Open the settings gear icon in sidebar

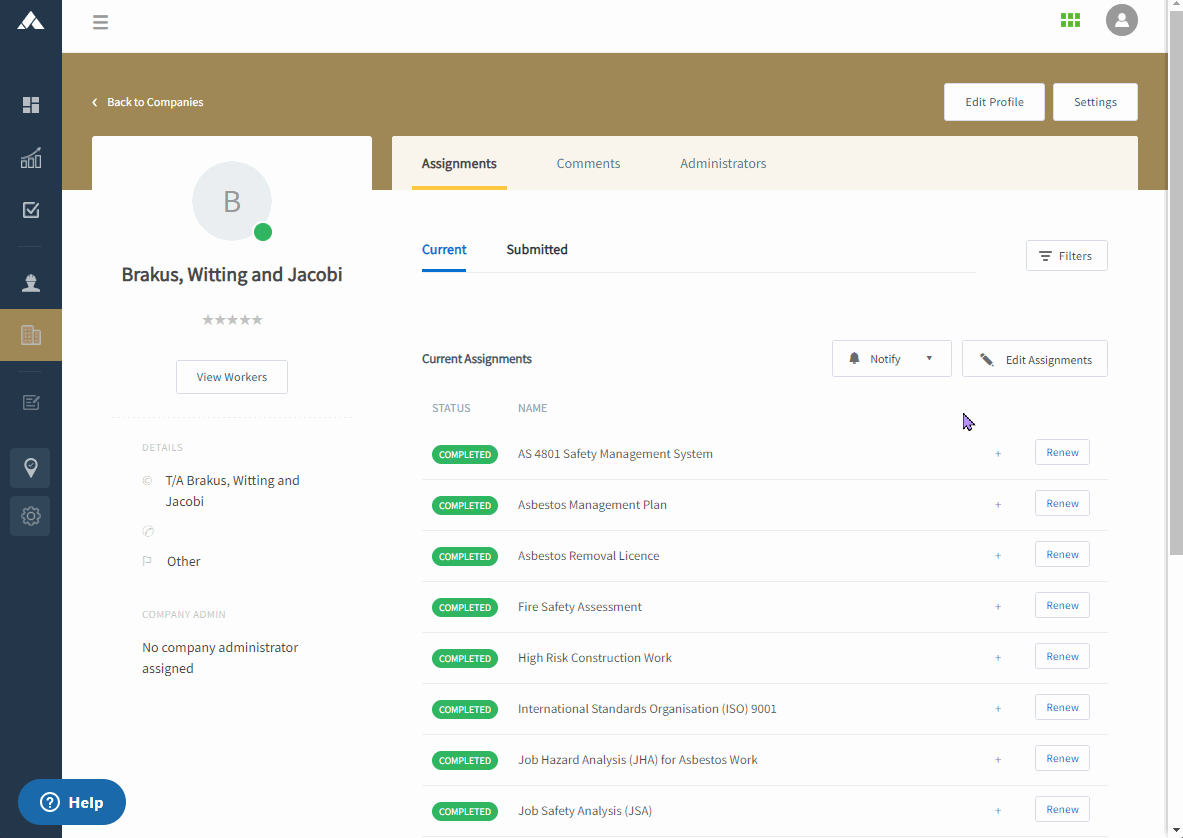click(x=30, y=516)
